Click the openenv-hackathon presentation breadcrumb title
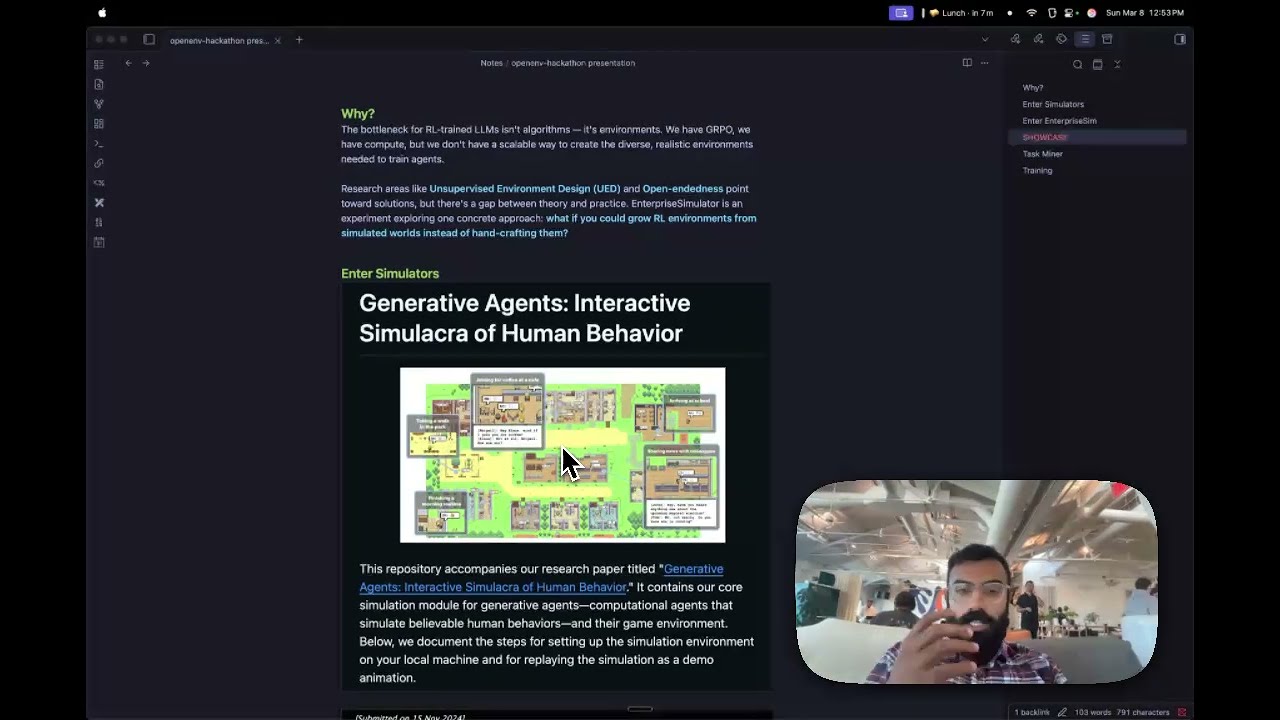Viewport: 1280px width, 720px height. pos(573,63)
